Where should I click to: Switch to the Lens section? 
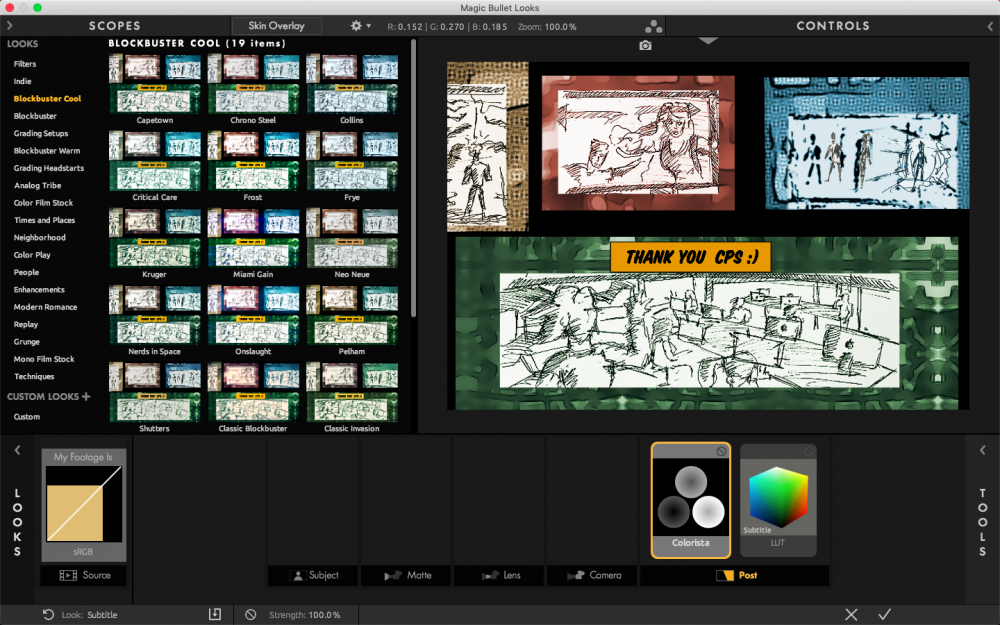tap(500, 575)
